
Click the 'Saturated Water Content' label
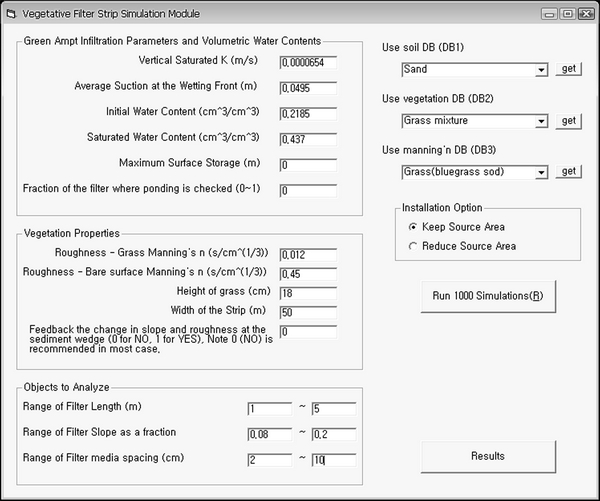click(173, 137)
